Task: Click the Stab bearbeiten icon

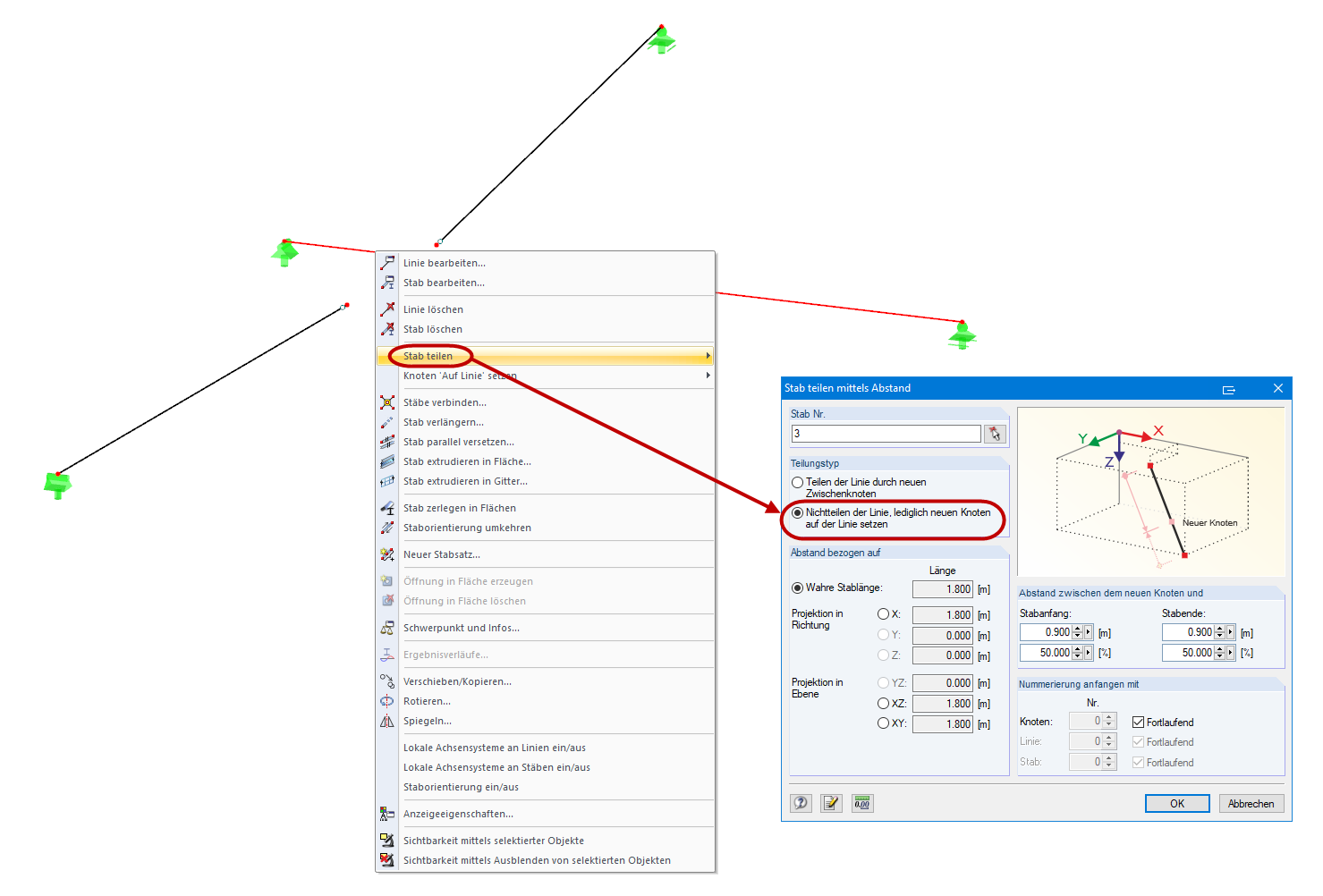Action: (x=387, y=283)
